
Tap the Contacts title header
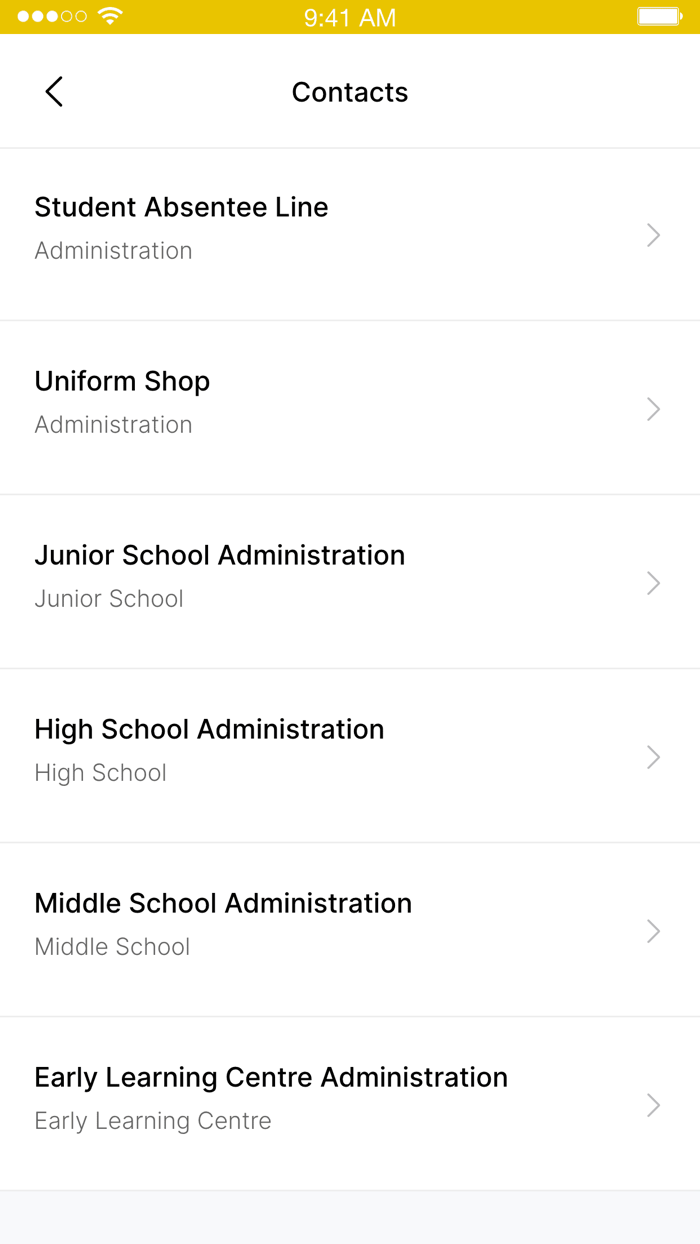350,91
